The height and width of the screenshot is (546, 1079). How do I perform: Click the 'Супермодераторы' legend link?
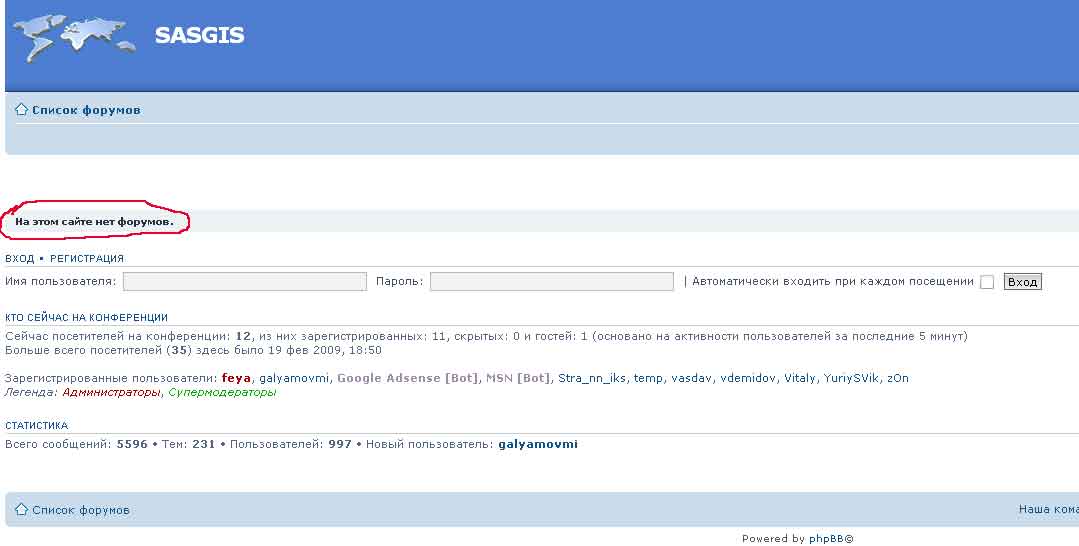(x=222, y=392)
